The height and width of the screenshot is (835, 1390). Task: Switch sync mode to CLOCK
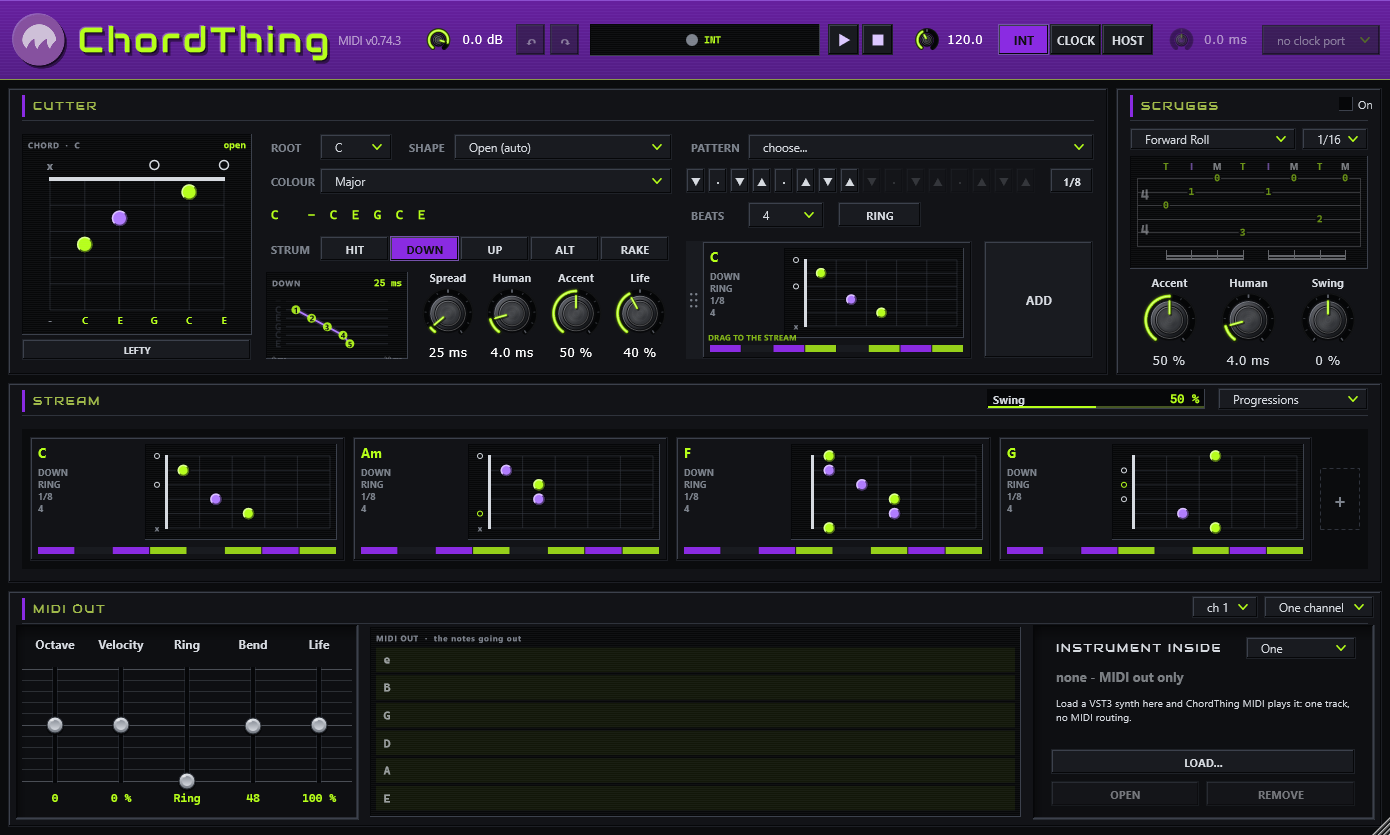pyautogui.click(x=1076, y=40)
